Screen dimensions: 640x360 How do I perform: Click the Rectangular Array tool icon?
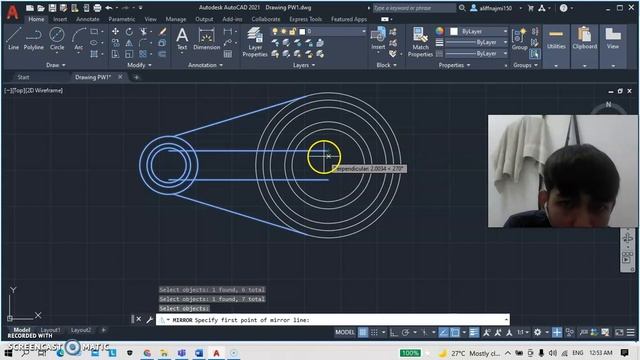[143, 54]
